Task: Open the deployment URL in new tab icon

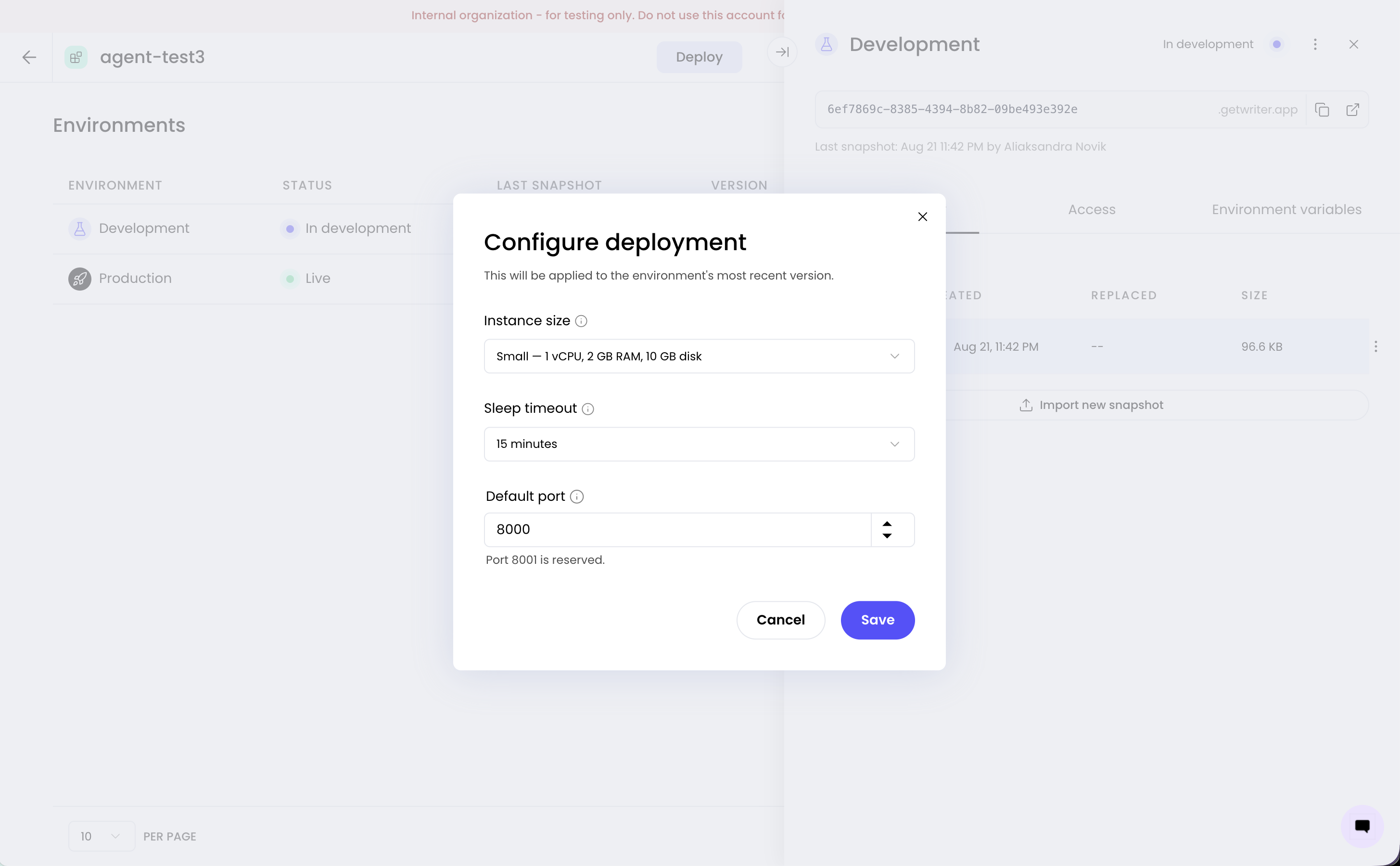Action: (x=1352, y=109)
